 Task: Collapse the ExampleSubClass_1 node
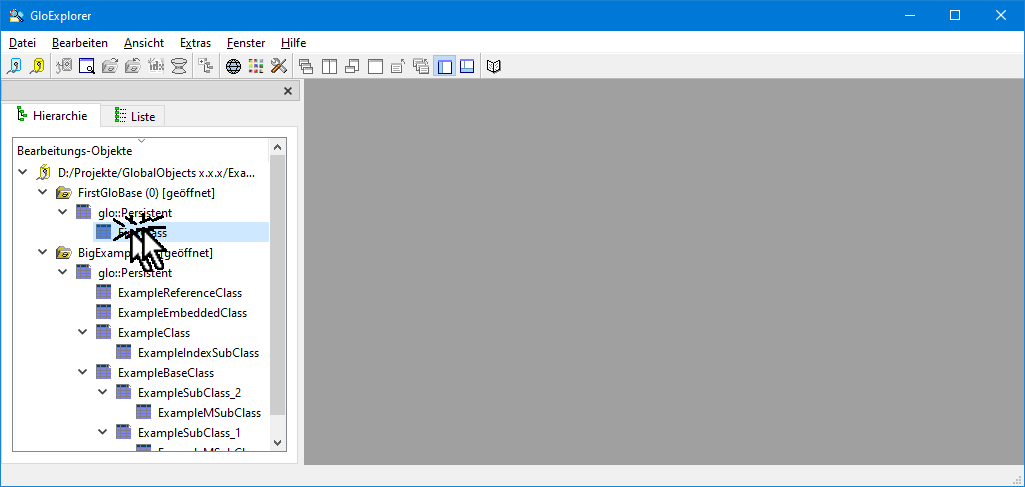[x=103, y=432]
